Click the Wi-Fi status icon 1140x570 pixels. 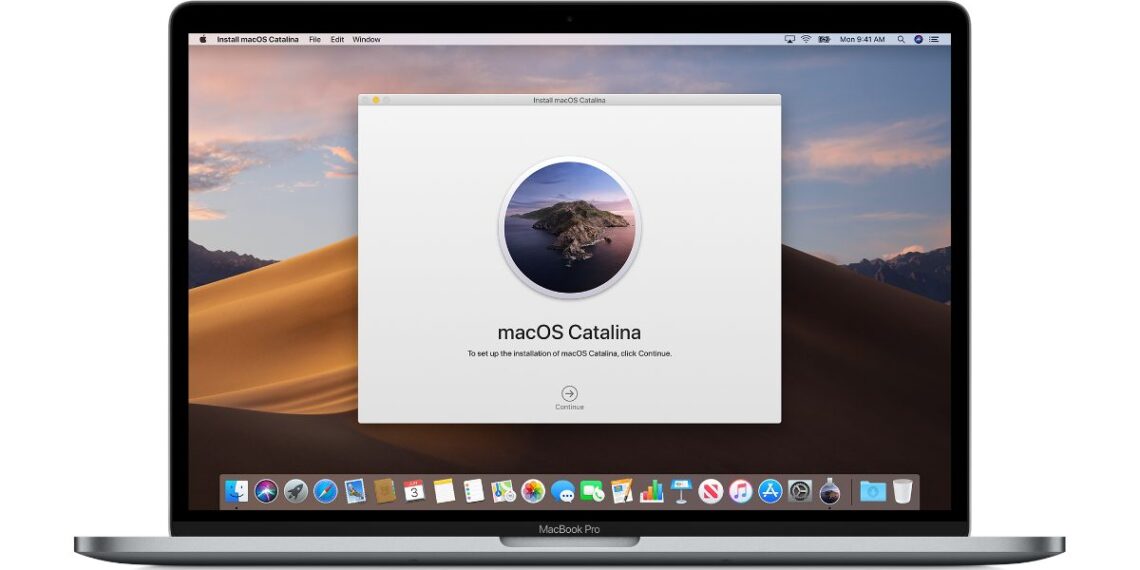click(x=806, y=40)
